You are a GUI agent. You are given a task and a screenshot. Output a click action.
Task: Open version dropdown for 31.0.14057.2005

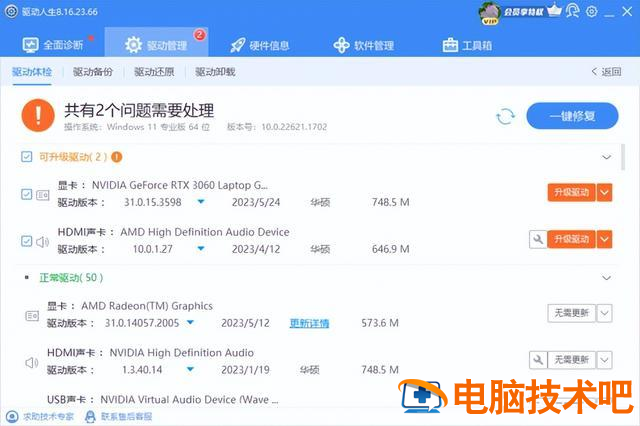tap(190, 323)
